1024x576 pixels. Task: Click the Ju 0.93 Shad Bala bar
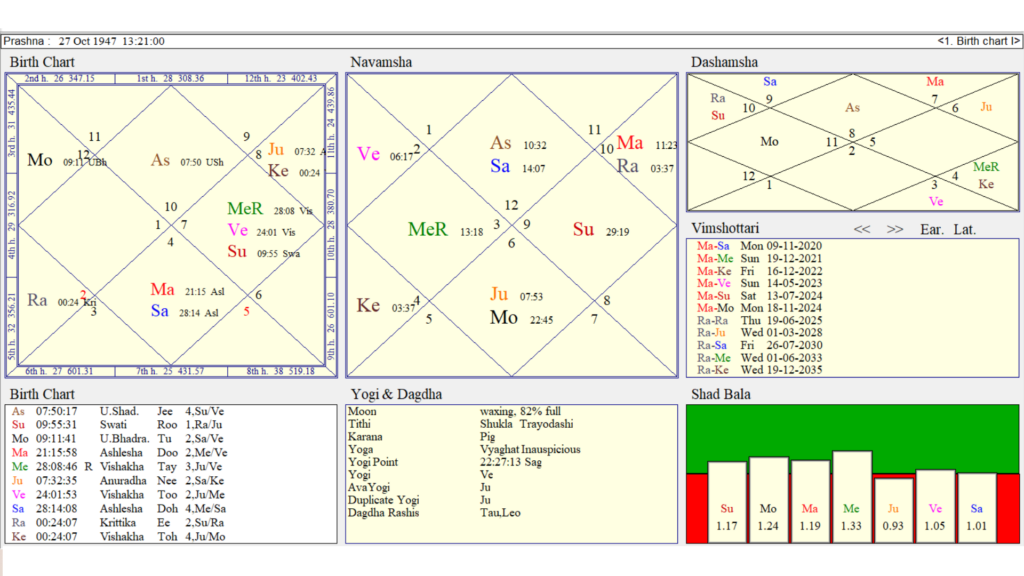pos(893,510)
